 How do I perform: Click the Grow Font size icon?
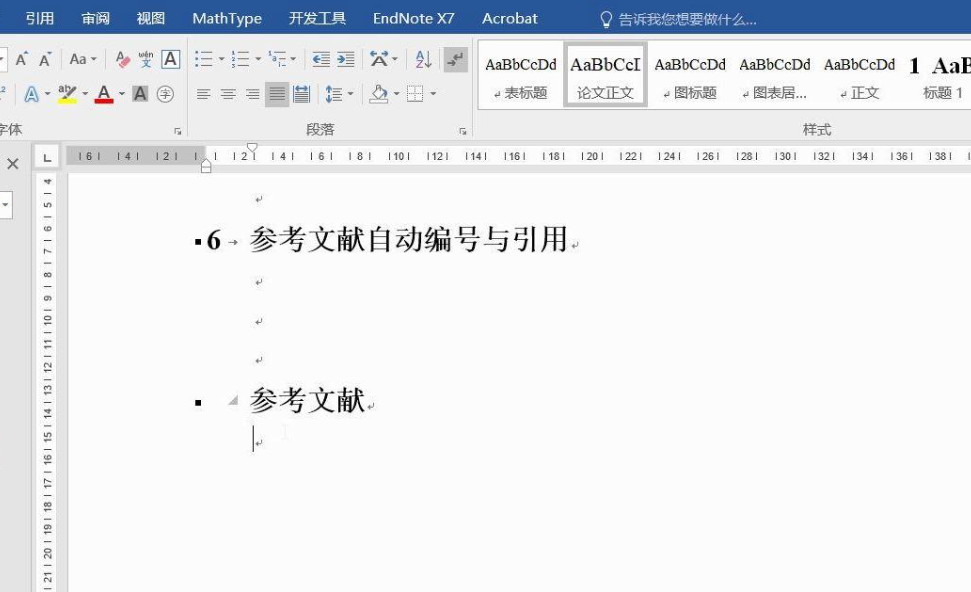coord(20,60)
